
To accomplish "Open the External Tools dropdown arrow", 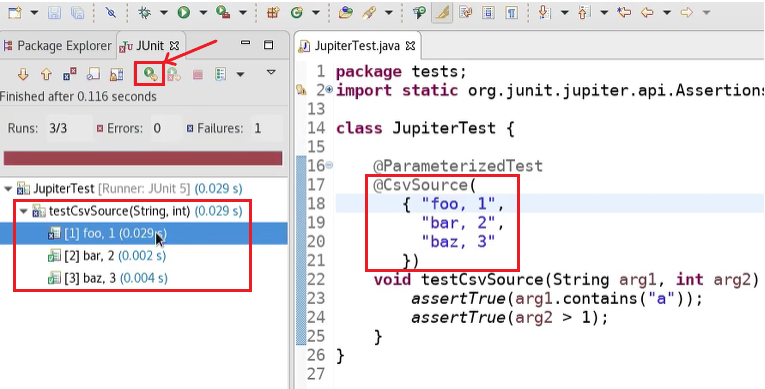I will (x=242, y=13).
